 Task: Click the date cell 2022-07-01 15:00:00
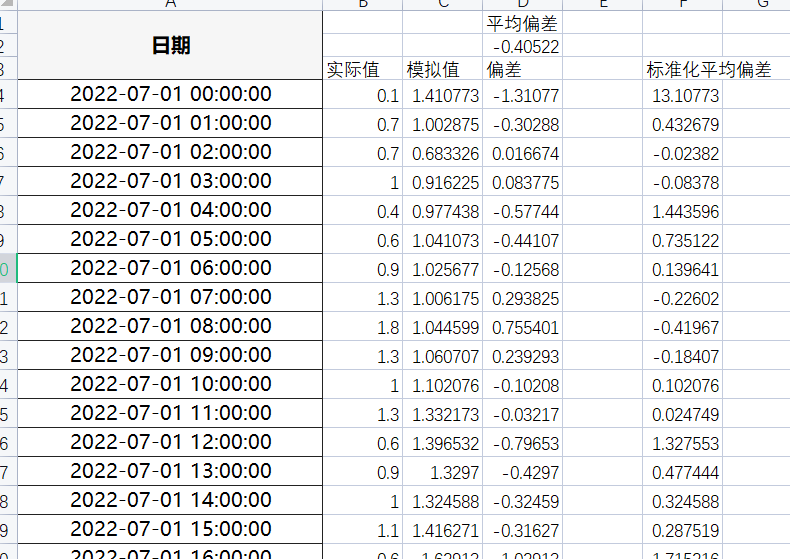170,530
